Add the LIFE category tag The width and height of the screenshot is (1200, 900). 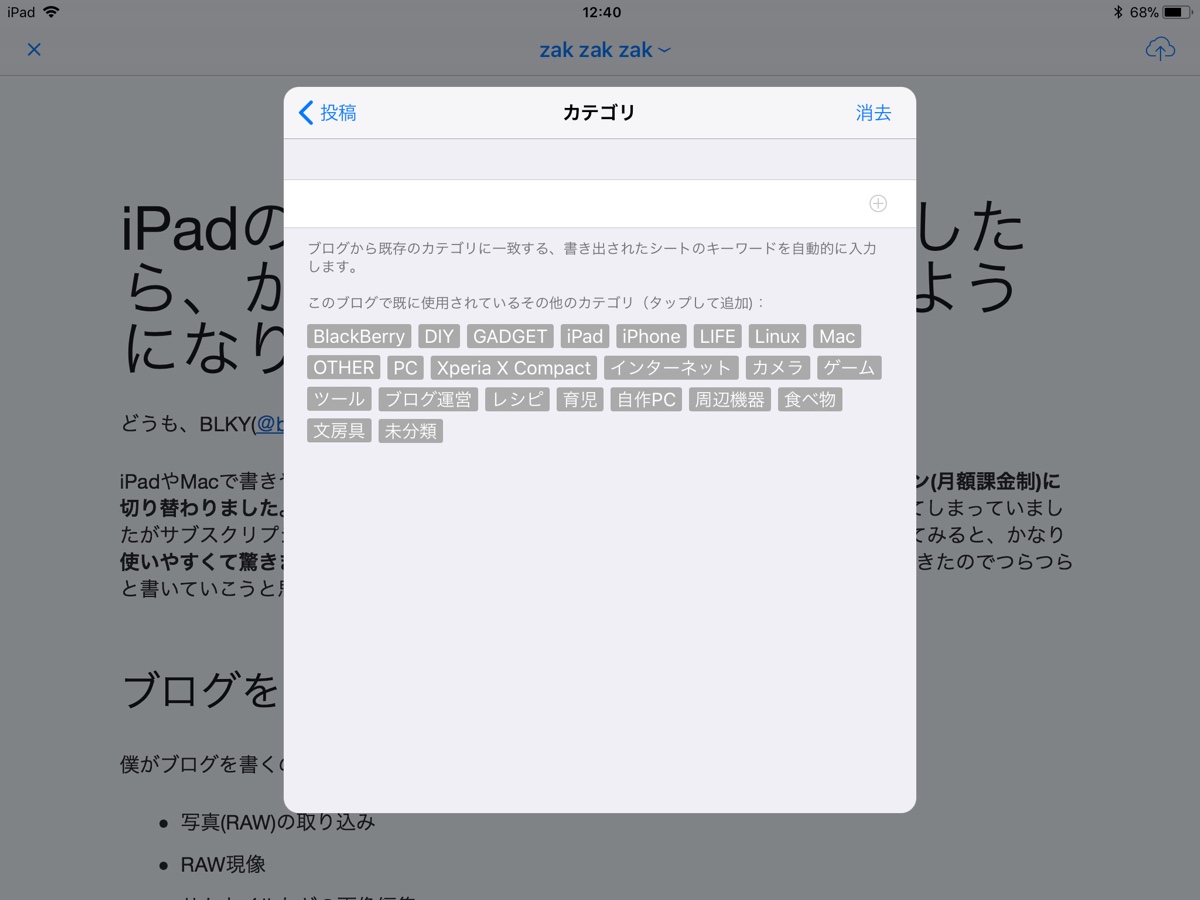[x=717, y=336]
